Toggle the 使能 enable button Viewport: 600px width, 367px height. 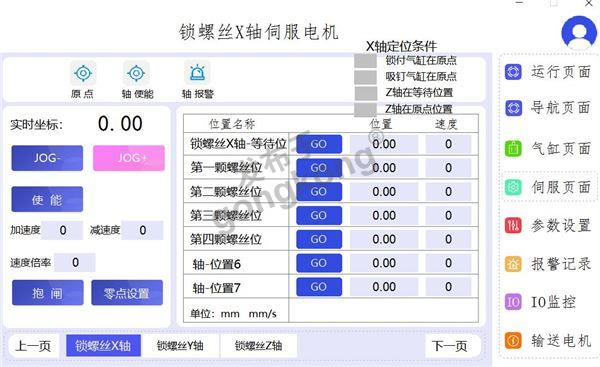(47, 199)
